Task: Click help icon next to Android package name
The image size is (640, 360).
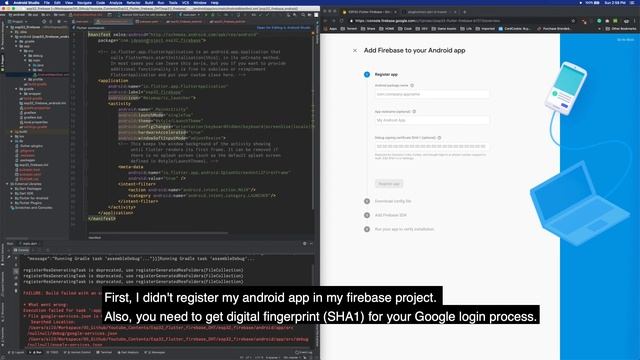Action: (412, 85)
